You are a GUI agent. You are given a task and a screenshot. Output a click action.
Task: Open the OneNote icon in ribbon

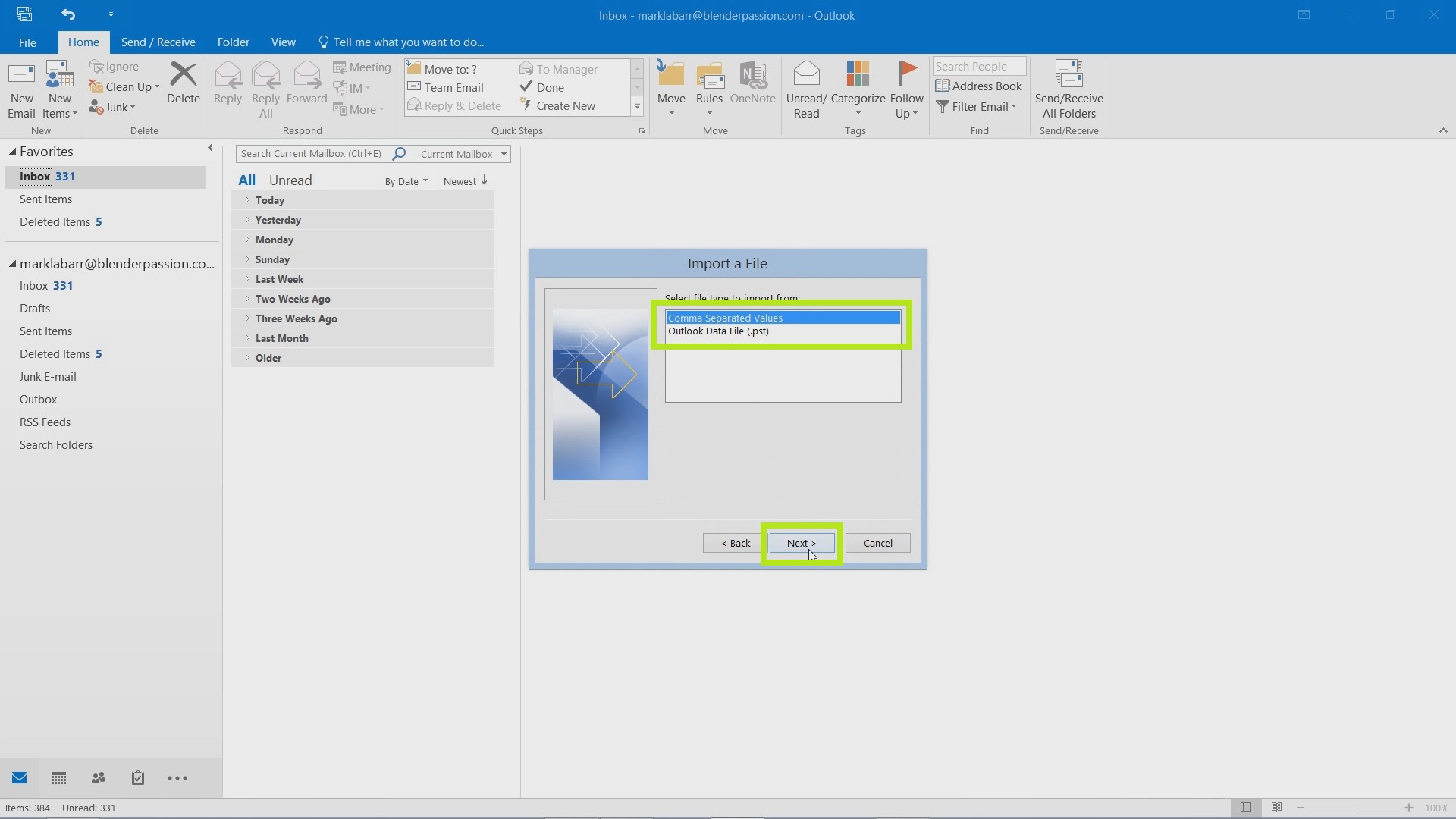point(752,88)
